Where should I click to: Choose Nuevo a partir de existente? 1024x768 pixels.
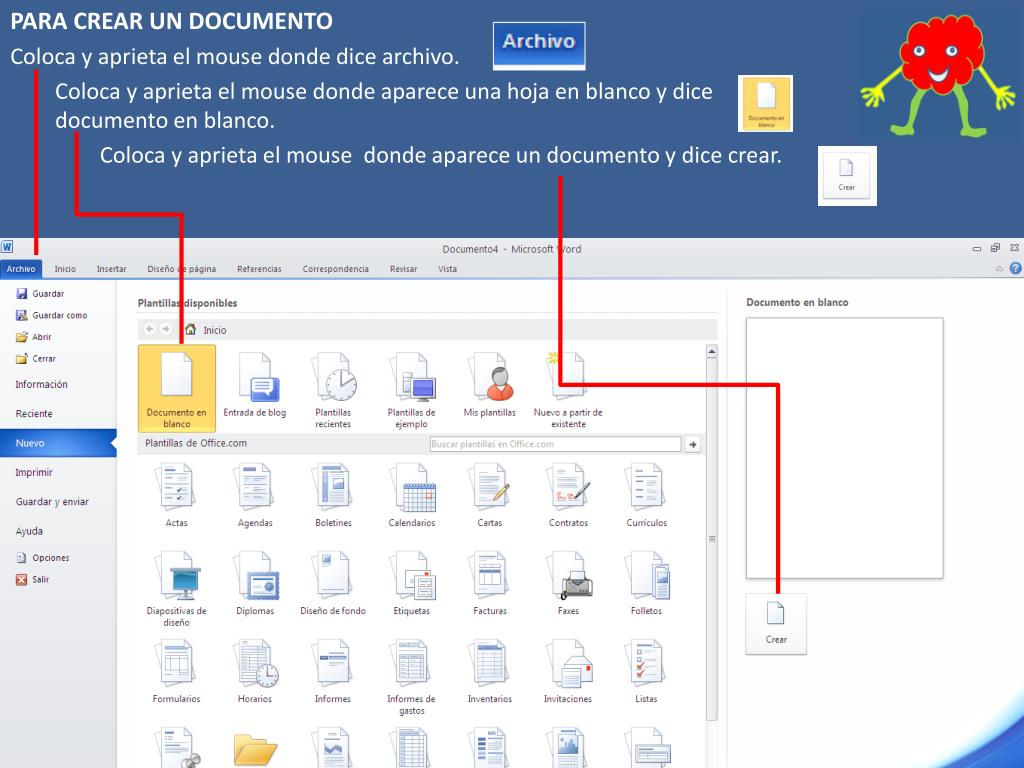[x=568, y=390]
